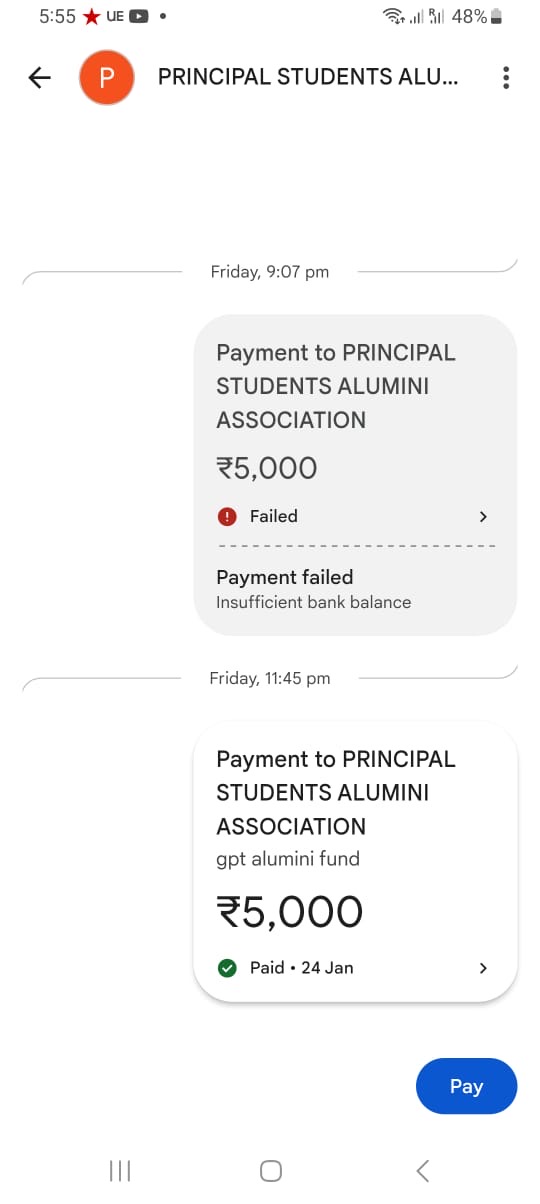Tap the green Paid checkmark icon
540x1204 pixels.
click(227, 968)
